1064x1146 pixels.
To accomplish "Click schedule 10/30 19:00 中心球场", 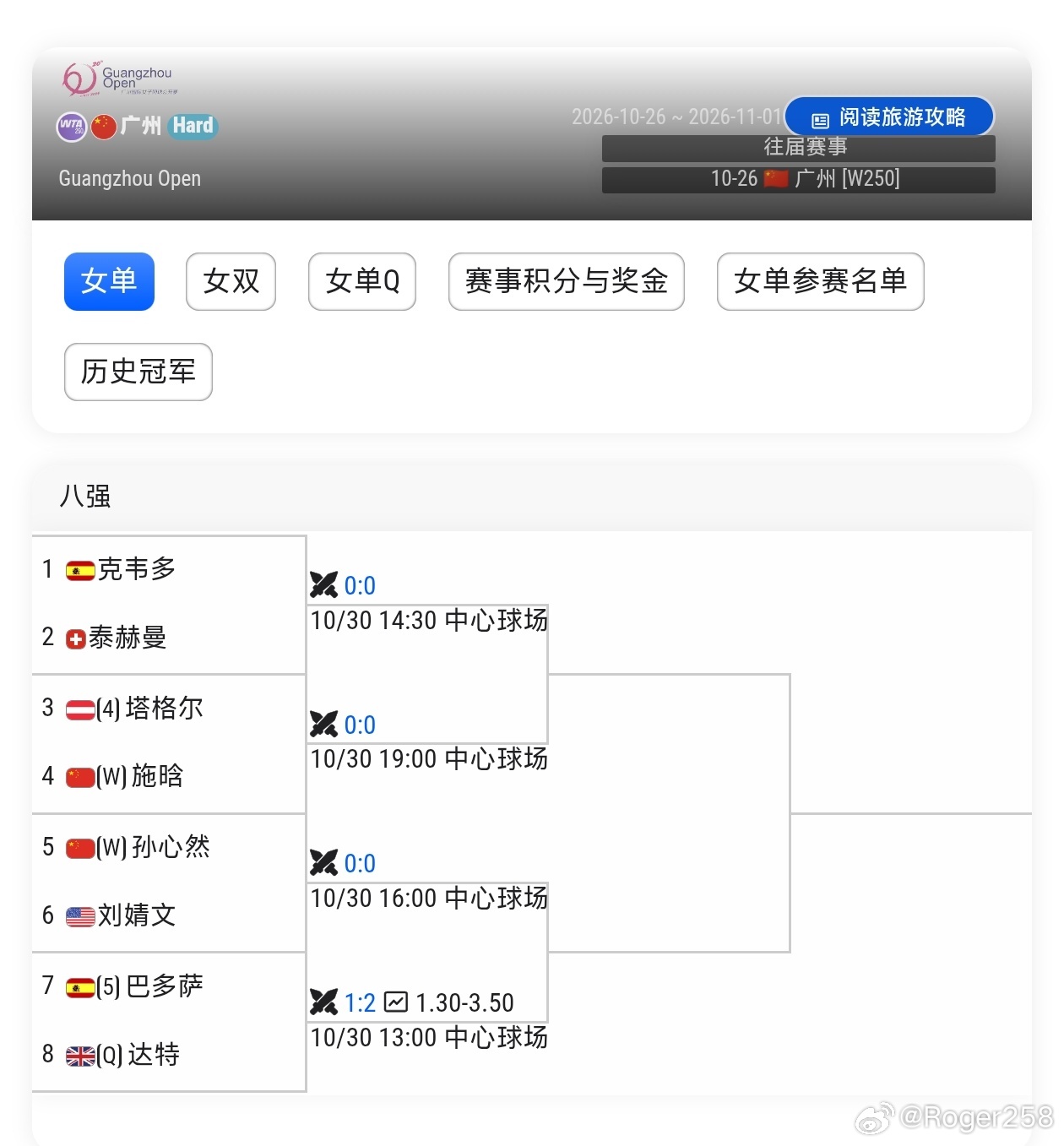I will 429,759.
